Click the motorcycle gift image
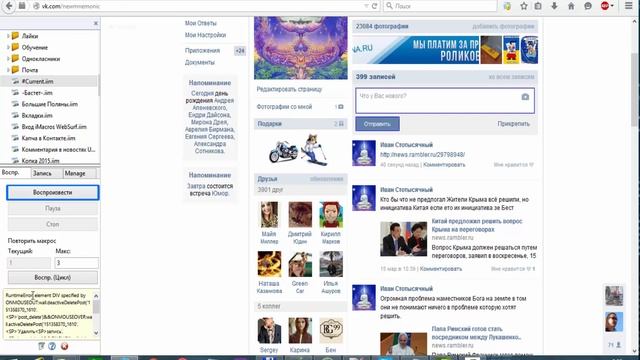The image size is (640, 360). pos(283,151)
